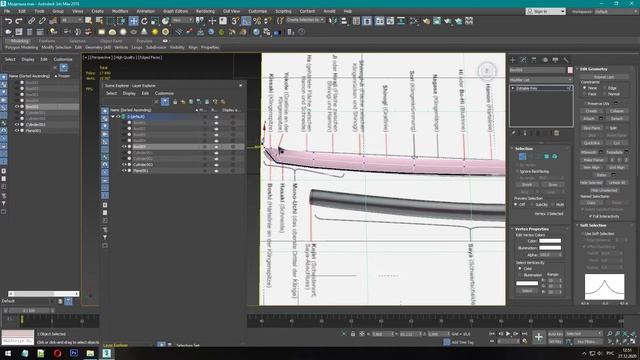Viewport: 640px width, 360px height.
Task: Click the Repeat Last button
Action: point(604,77)
